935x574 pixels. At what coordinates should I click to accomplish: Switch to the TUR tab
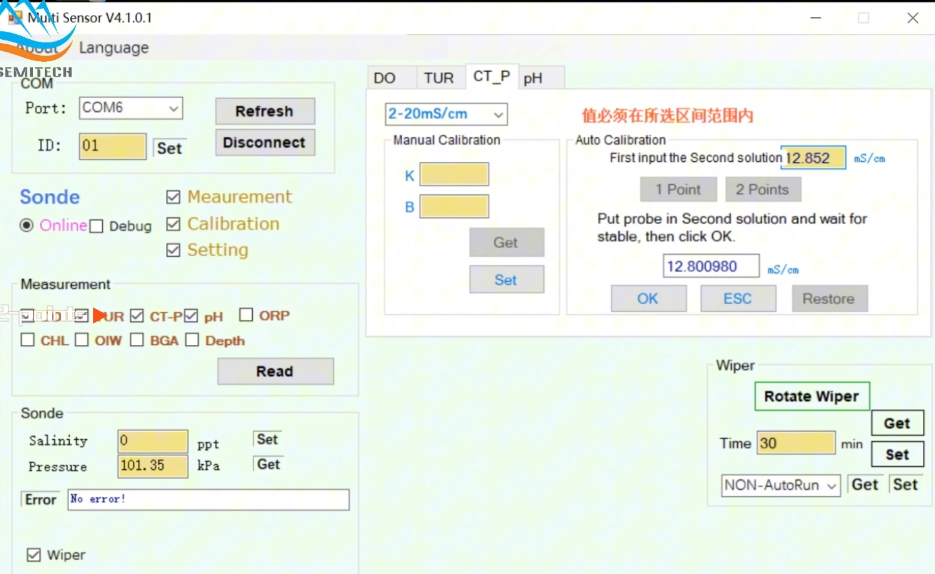pyautogui.click(x=438, y=78)
